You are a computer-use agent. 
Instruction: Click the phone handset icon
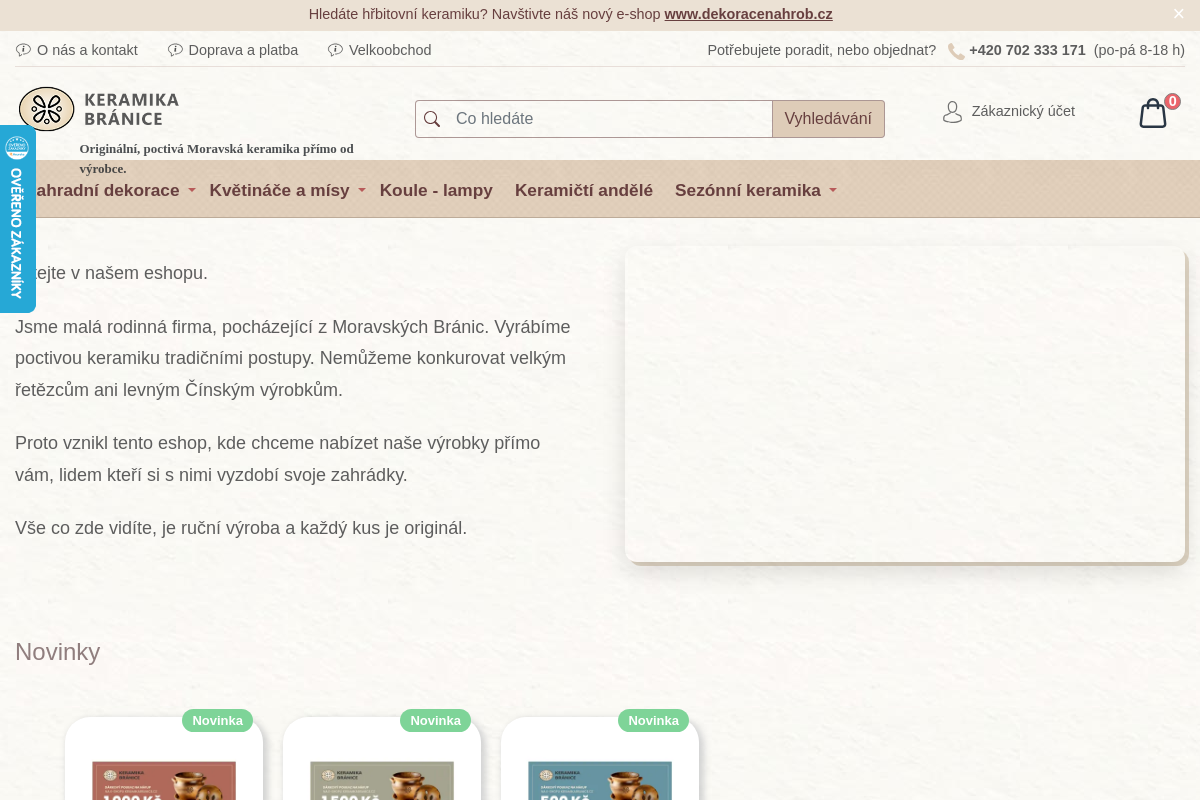pyautogui.click(x=956, y=51)
